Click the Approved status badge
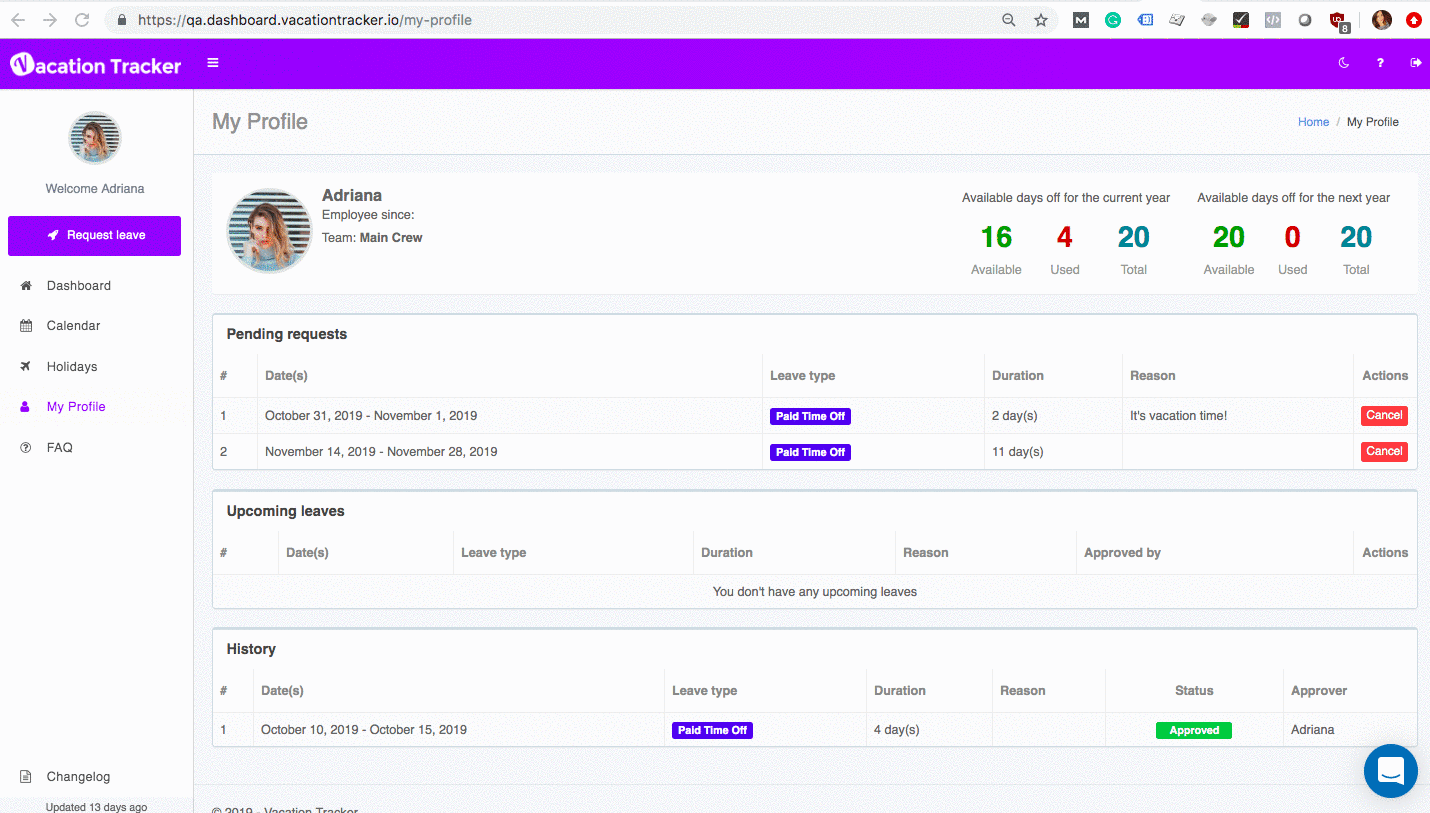The image size is (1430, 813). (x=1194, y=731)
